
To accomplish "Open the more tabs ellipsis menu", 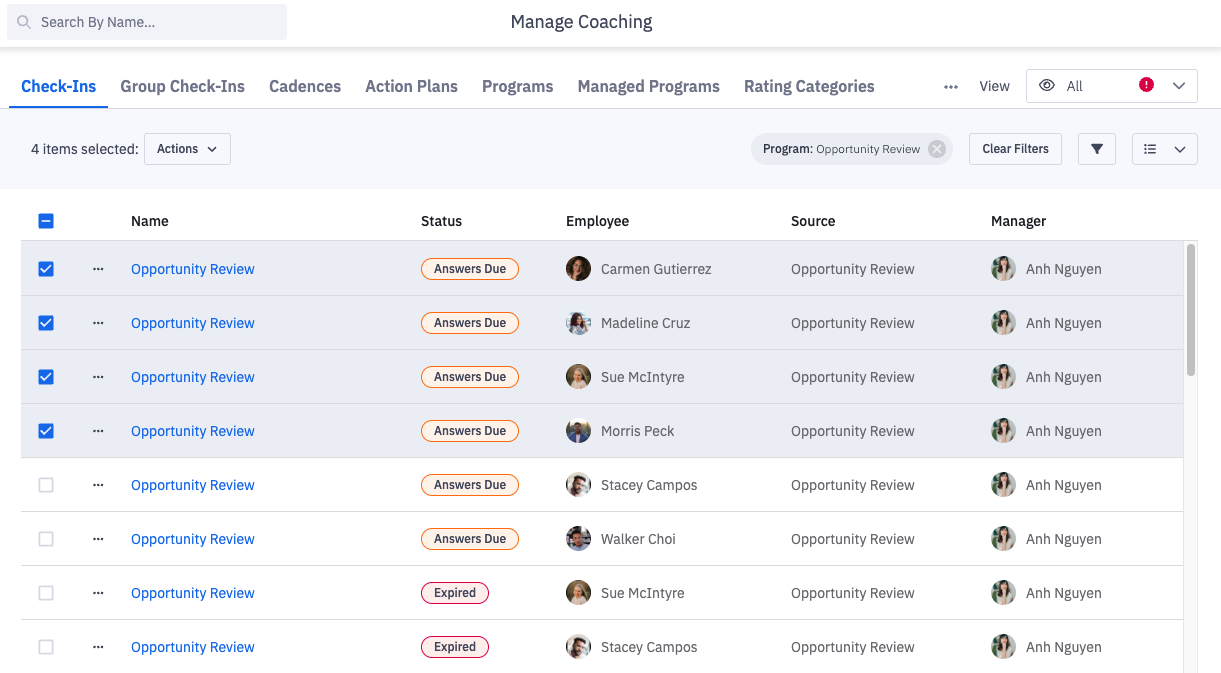I will (951, 87).
